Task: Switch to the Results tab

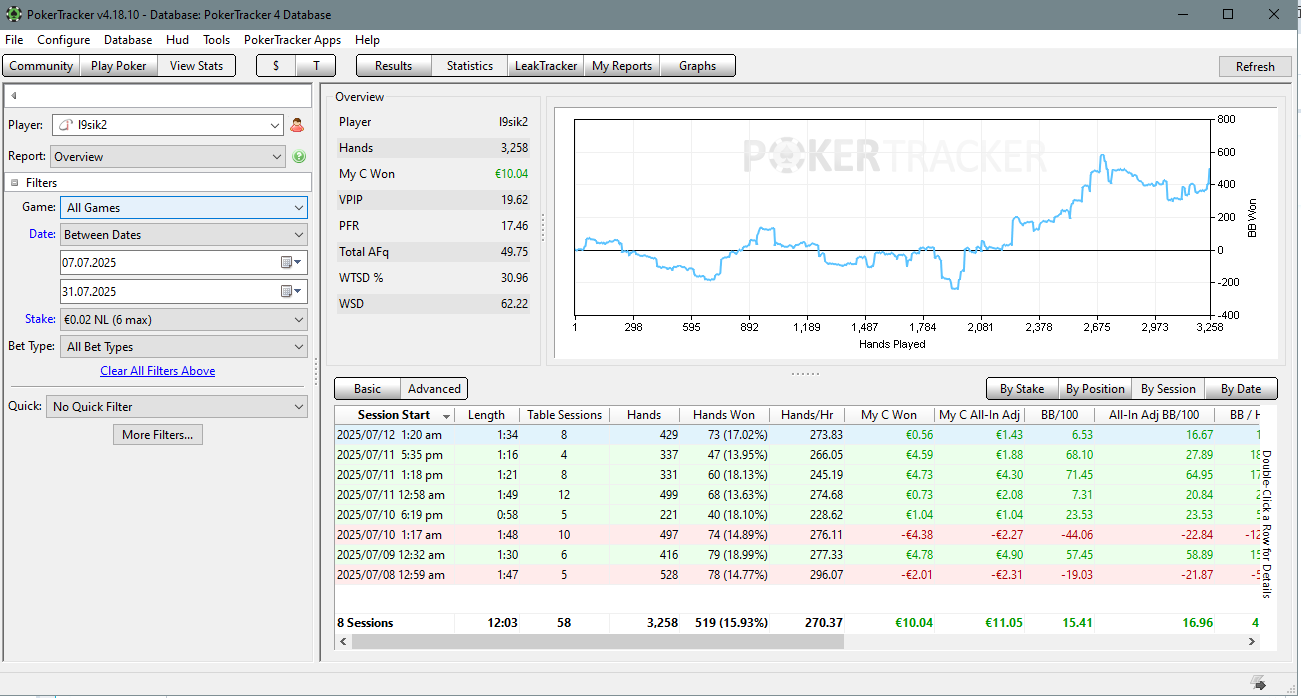Action: pyautogui.click(x=394, y=66)
